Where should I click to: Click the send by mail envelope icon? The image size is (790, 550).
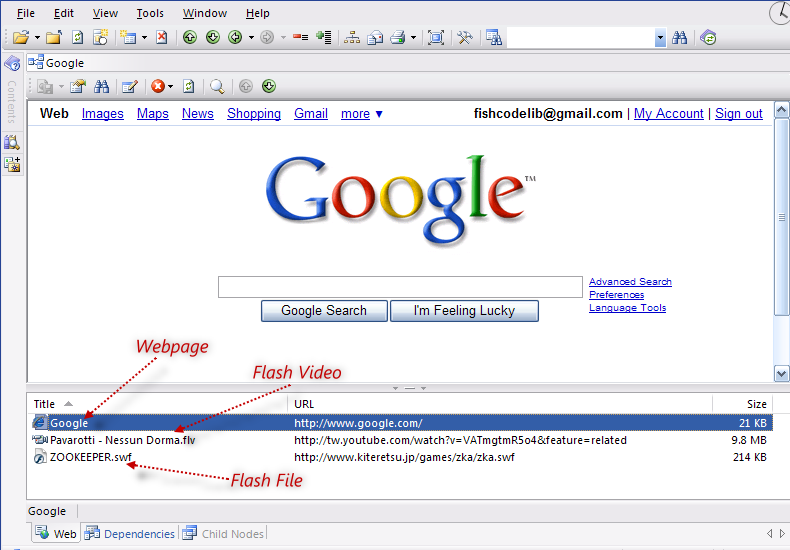point(375,37)
